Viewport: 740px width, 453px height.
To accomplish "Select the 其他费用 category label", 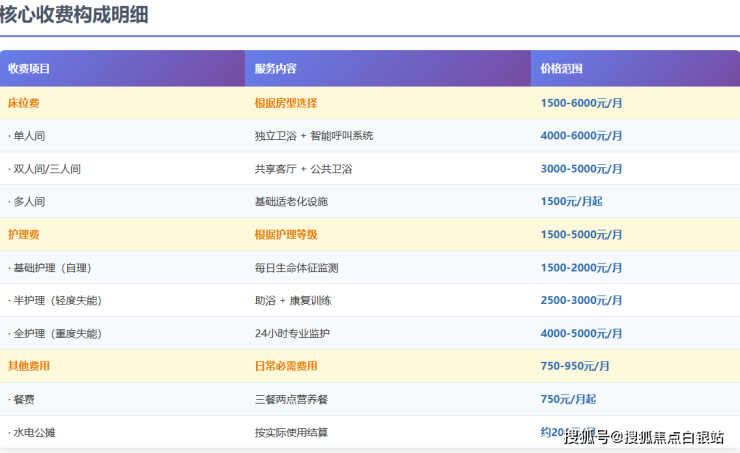I will 29,366.
